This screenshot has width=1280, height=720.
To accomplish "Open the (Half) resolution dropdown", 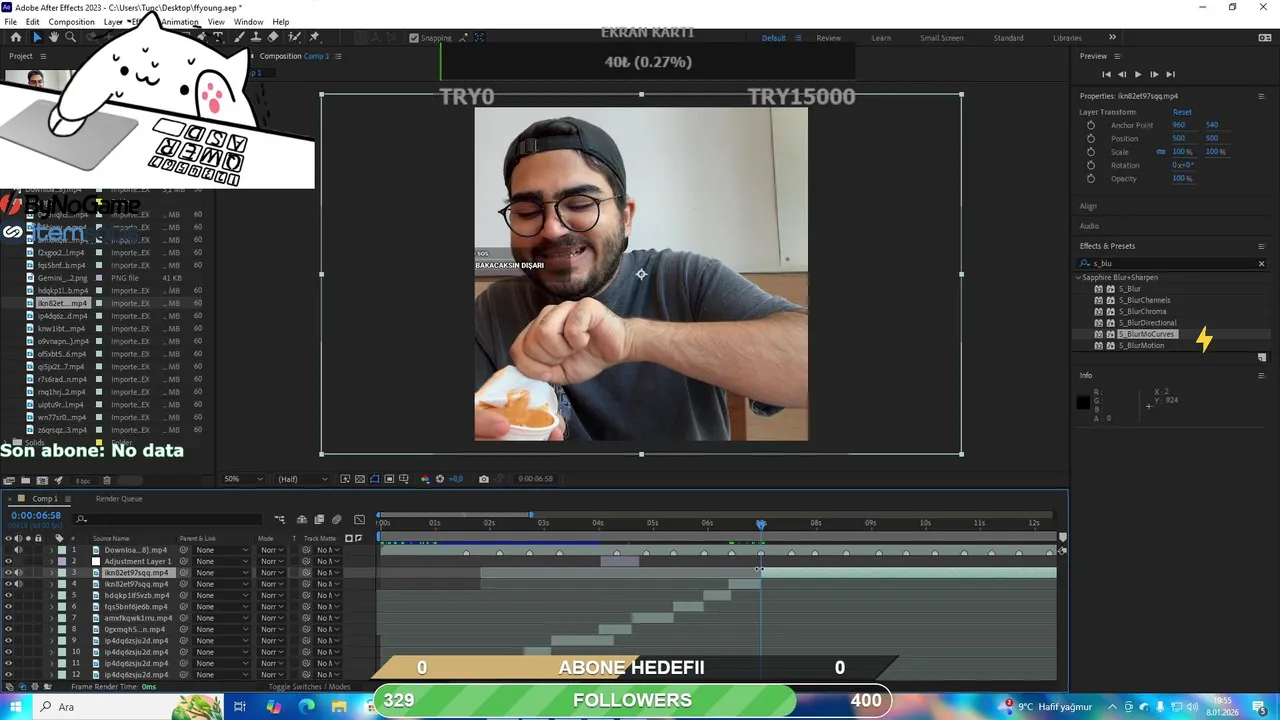I will coord(303,479).
